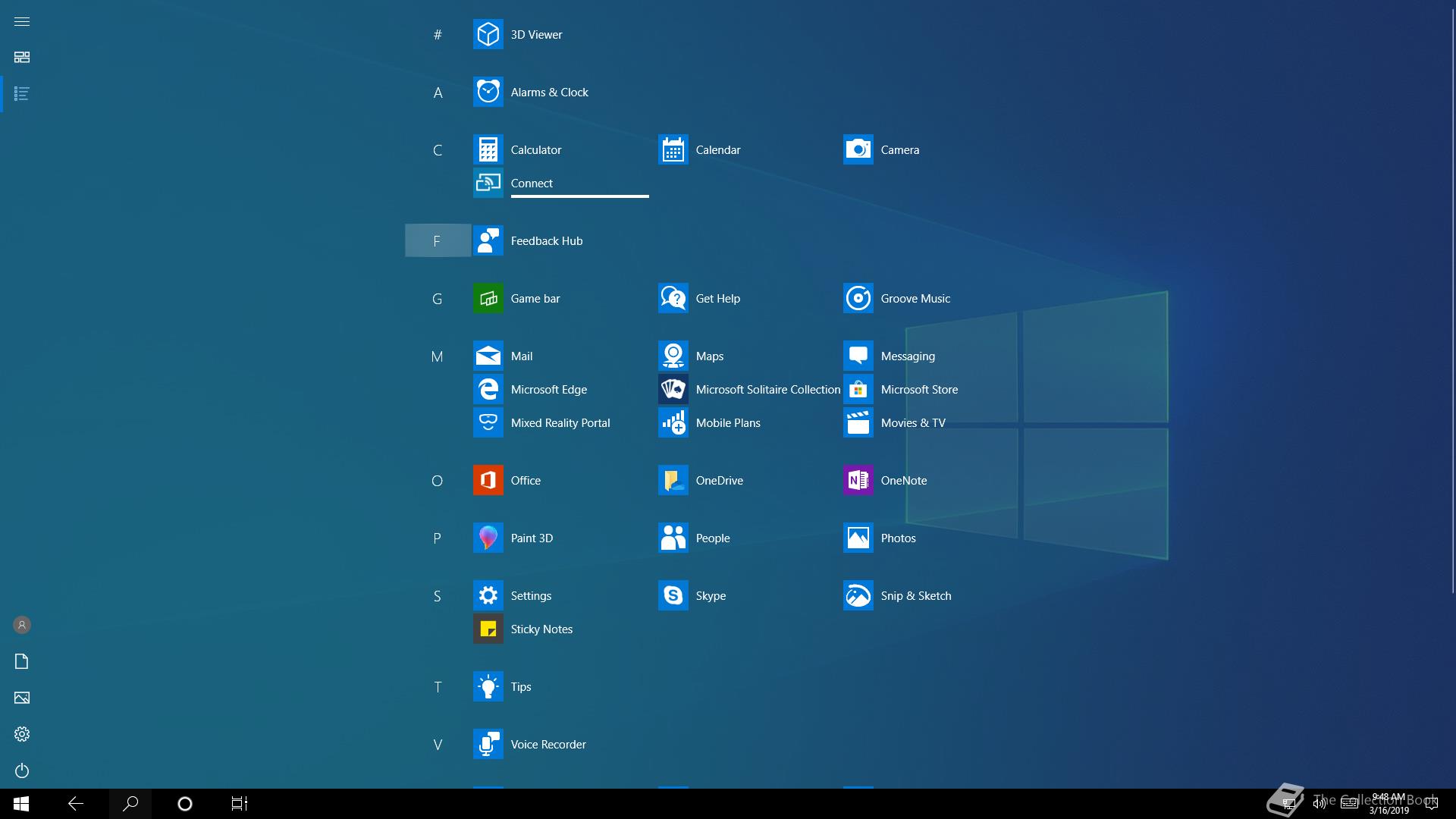Open Documents from the sidebar
The height and width of the screenshot is (819, 1456).
point(22,661)
